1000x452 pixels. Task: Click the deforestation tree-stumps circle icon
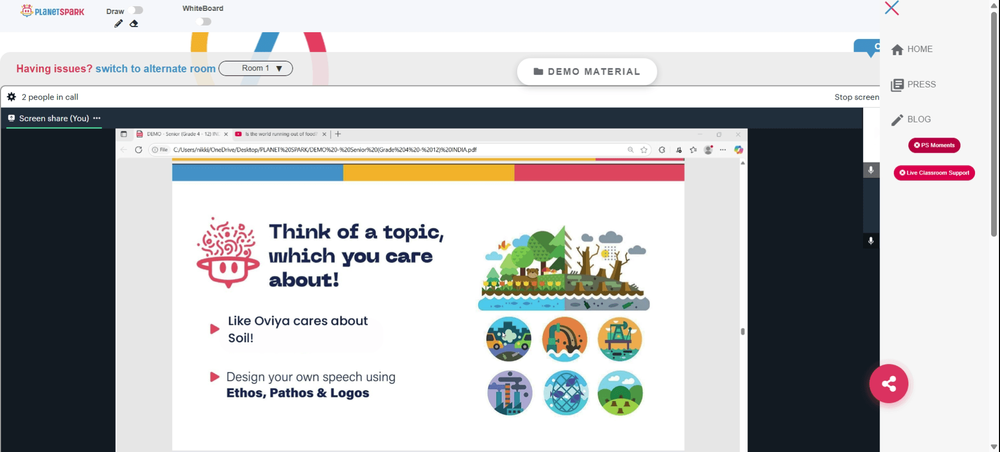620,393
